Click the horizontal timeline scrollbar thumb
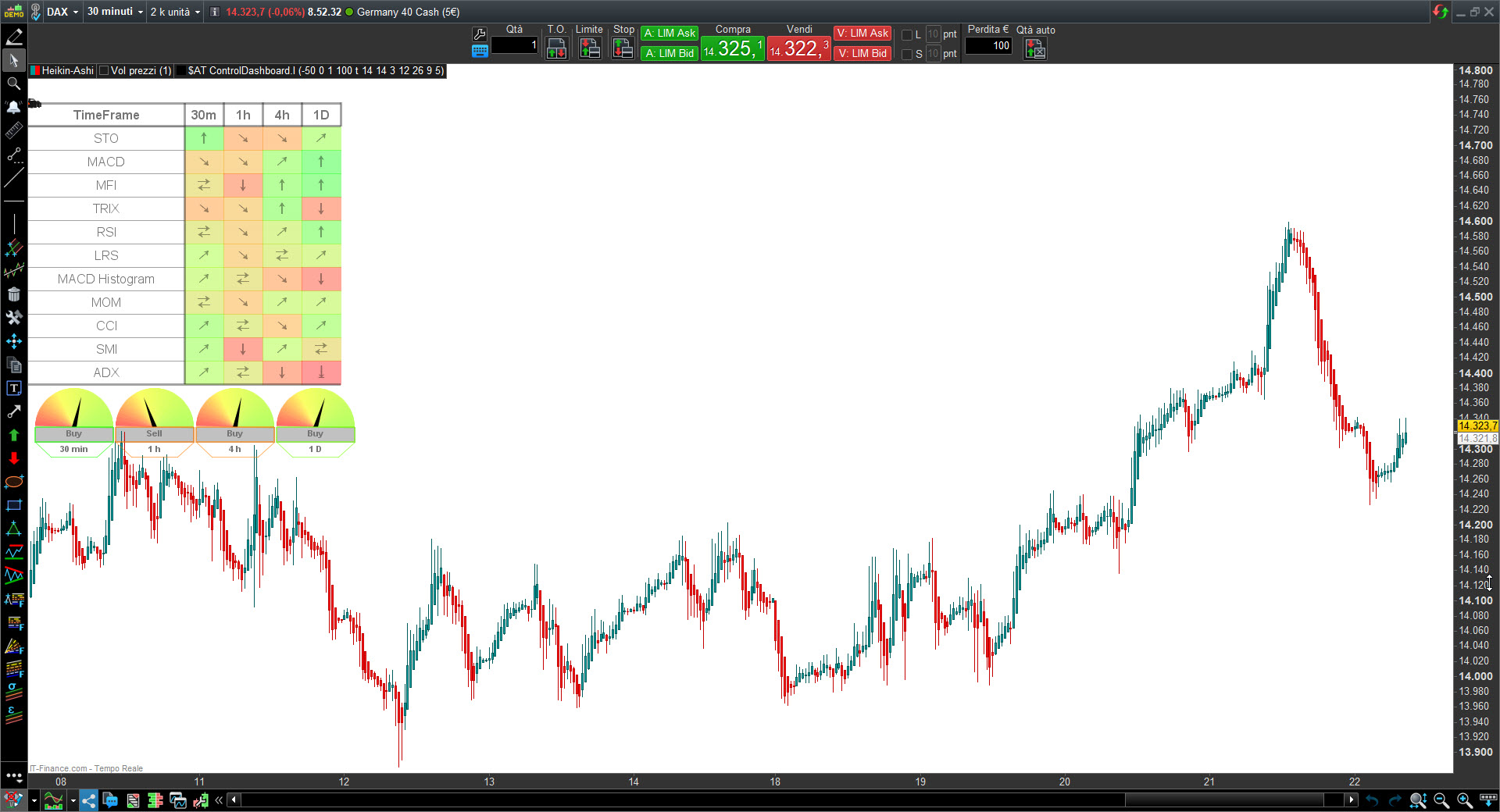1500x812 pixels. click(1224, 800)
